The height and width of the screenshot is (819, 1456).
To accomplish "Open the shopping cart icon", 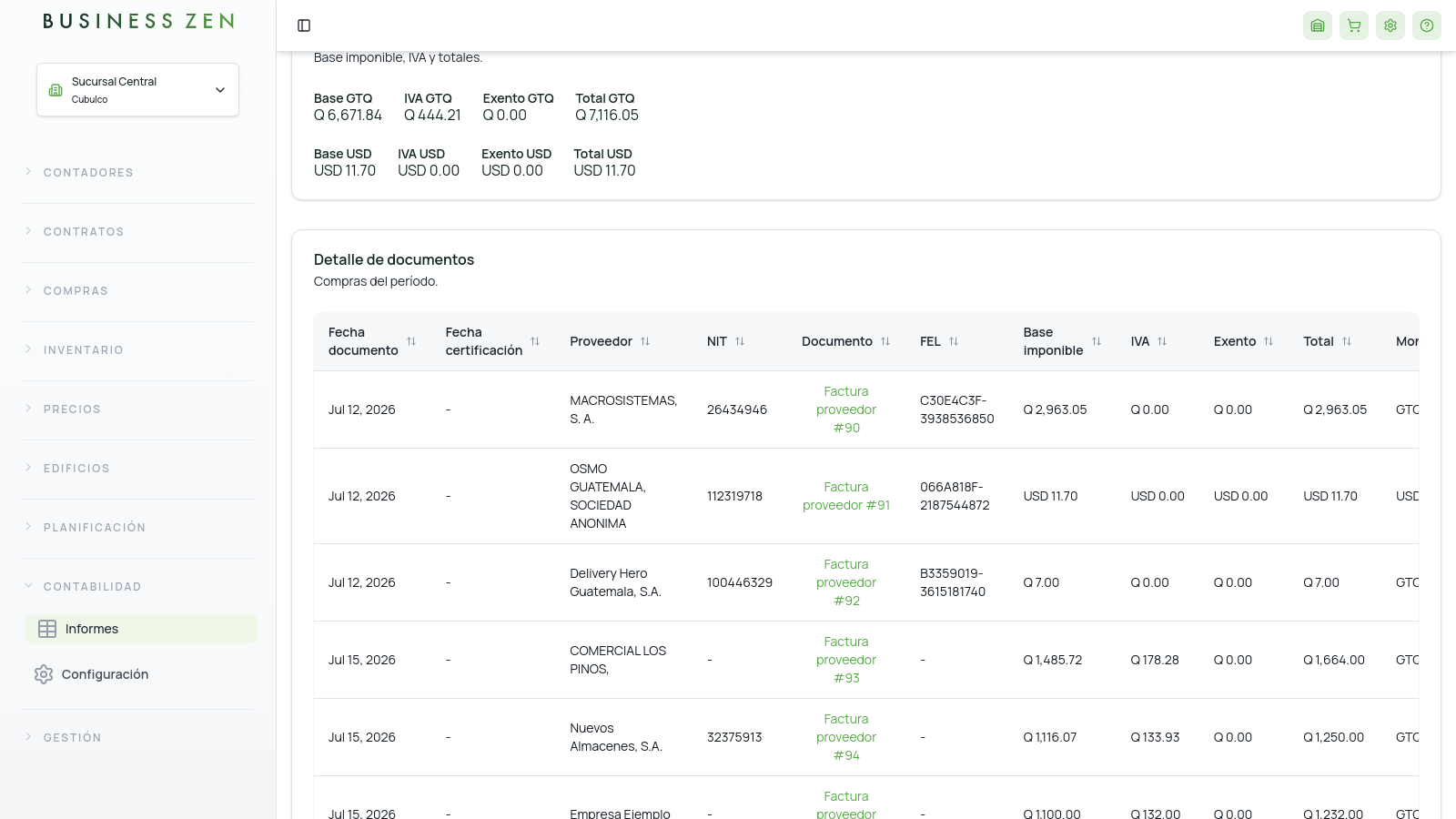I will pos(1354,25).
